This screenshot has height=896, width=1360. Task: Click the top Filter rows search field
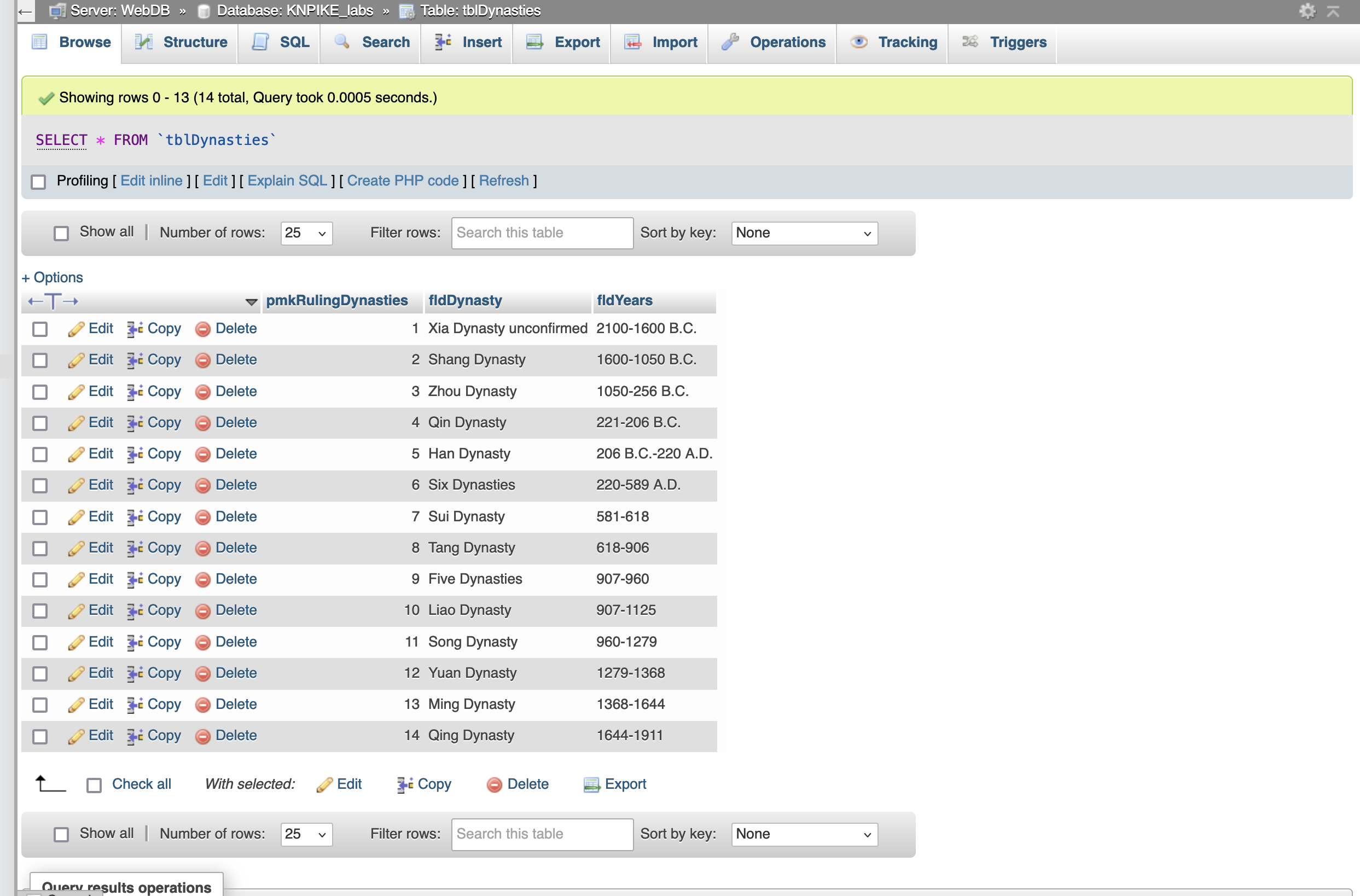542,233
